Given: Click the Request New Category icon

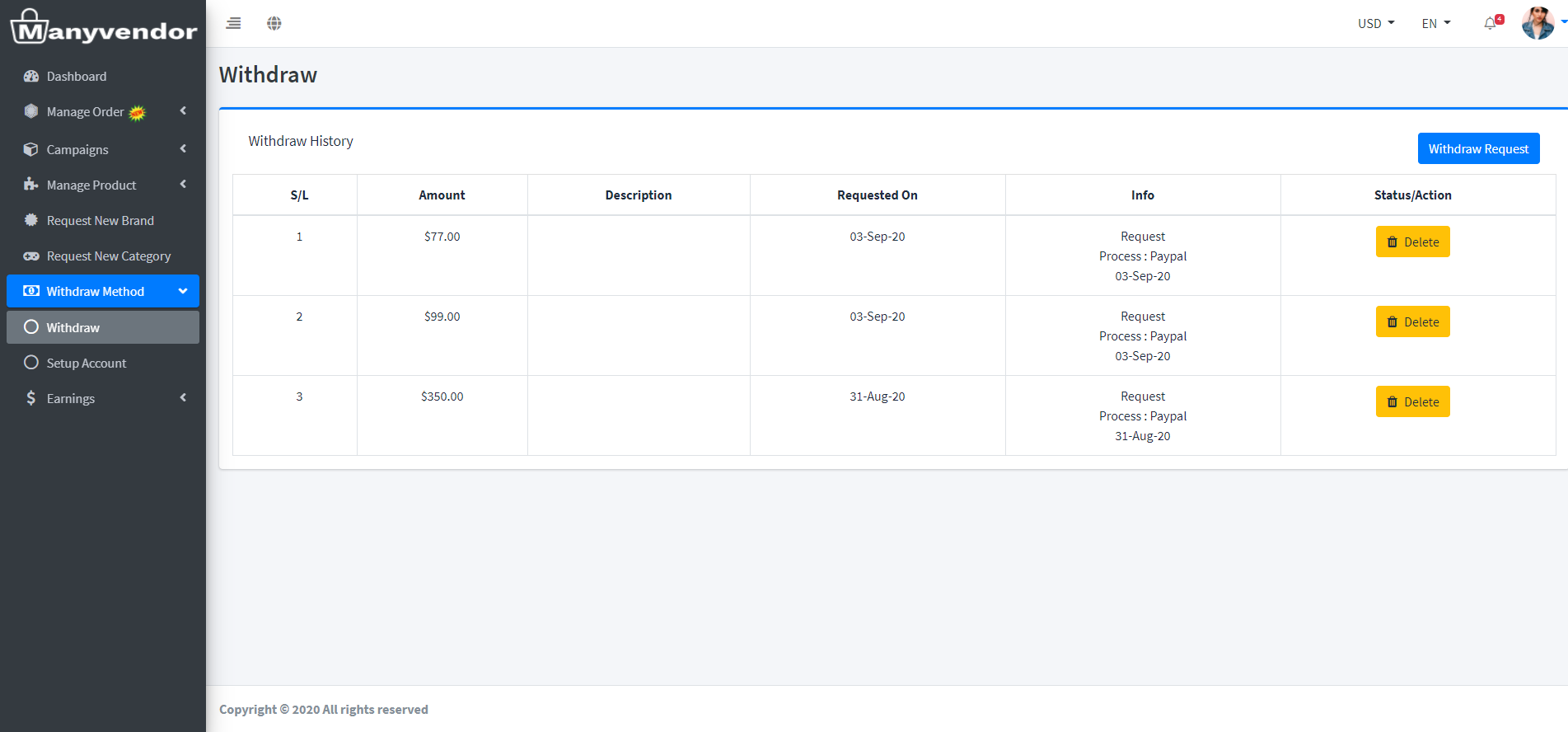Looking at the screenshot, I should pyautogui.click(x=31, y=256).
